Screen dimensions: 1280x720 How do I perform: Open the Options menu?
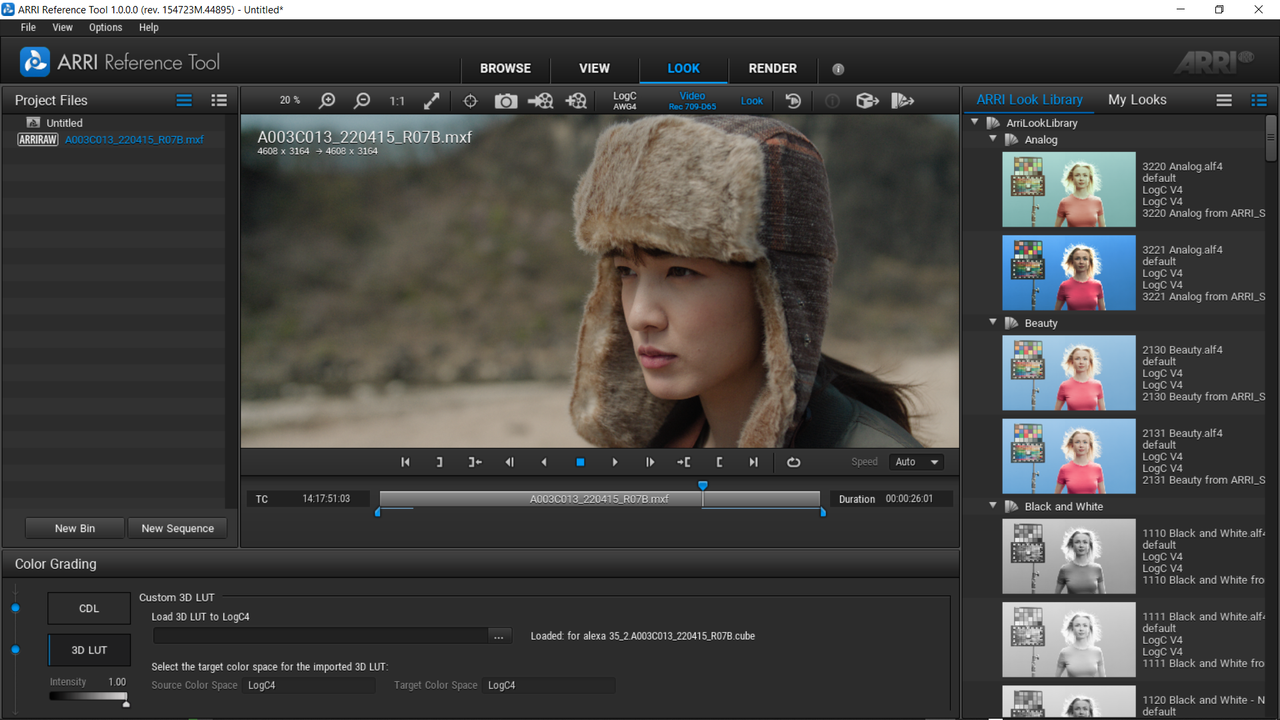(106, 27)
